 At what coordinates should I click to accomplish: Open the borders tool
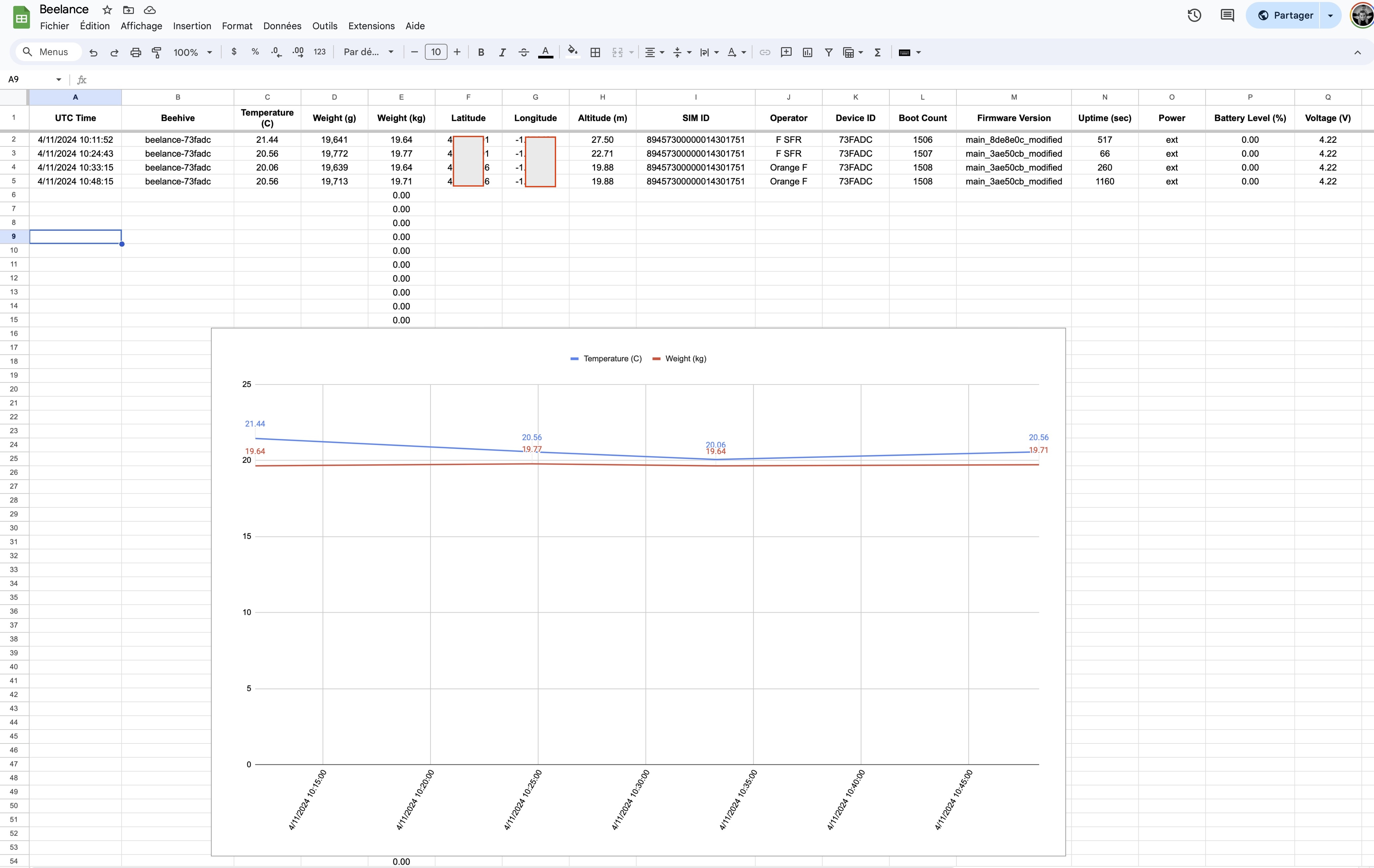pos(595,52)
